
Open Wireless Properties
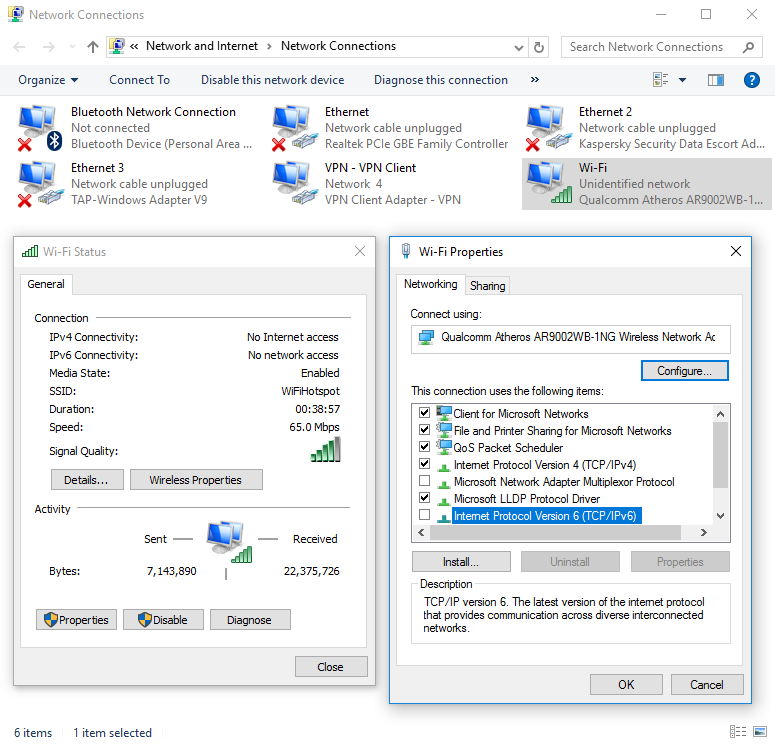[x=196, y=480]
